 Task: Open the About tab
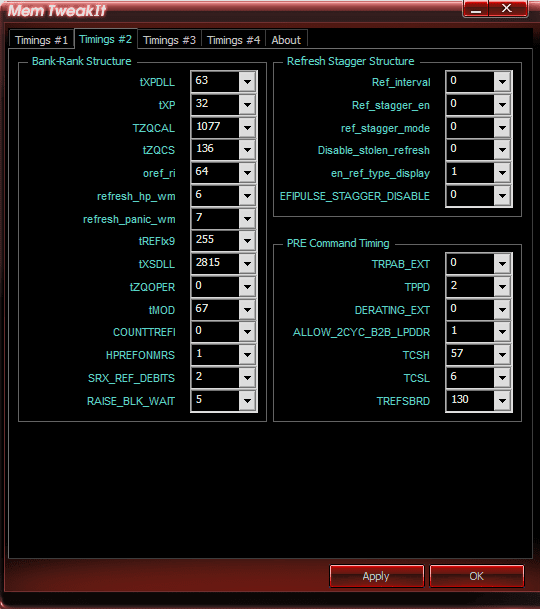[286, 40]
